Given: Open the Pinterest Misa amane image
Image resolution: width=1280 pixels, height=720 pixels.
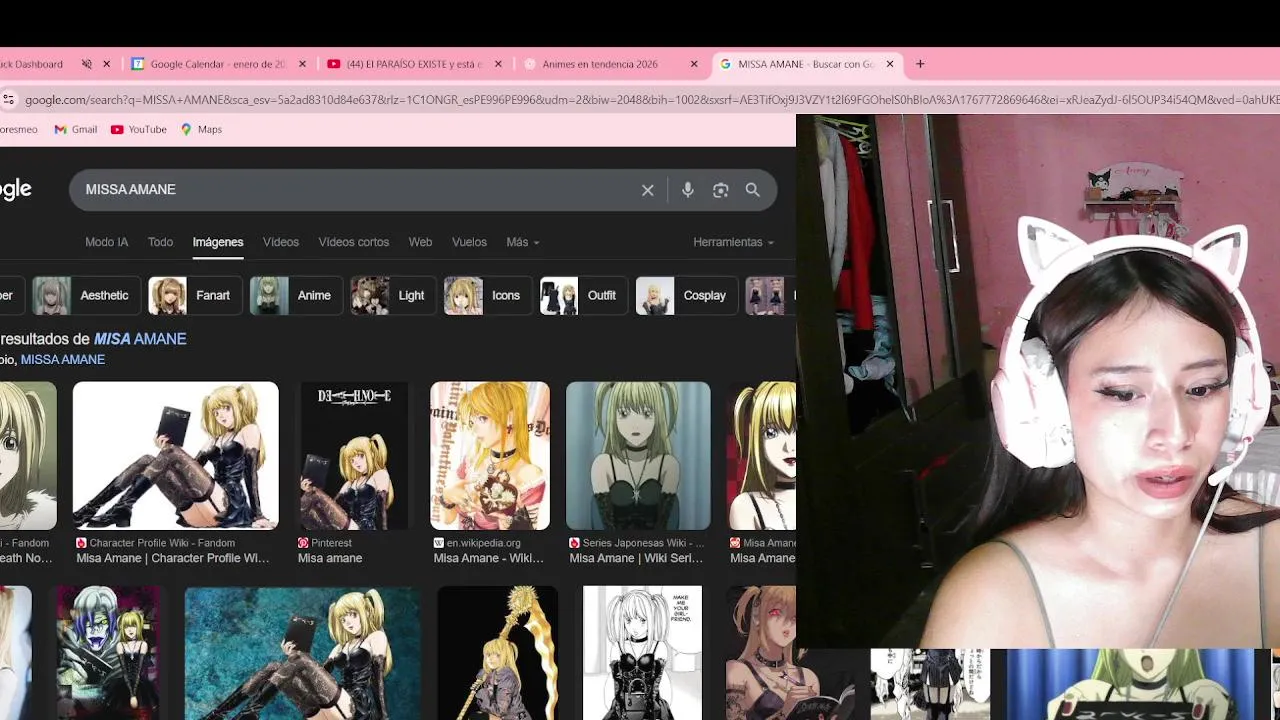Looking at the screenshot, I should click(354, 455).
